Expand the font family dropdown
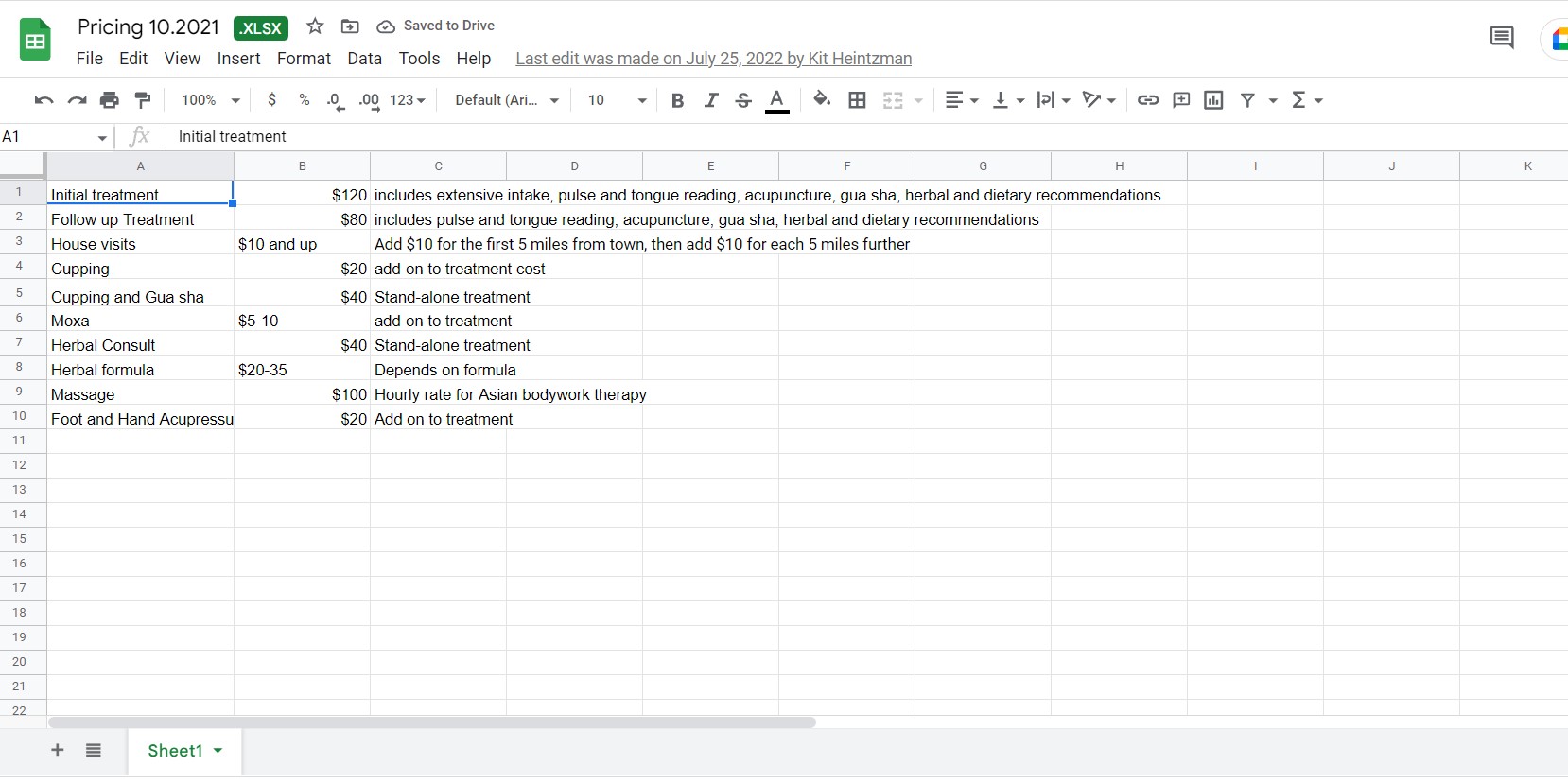 [507, 100]
